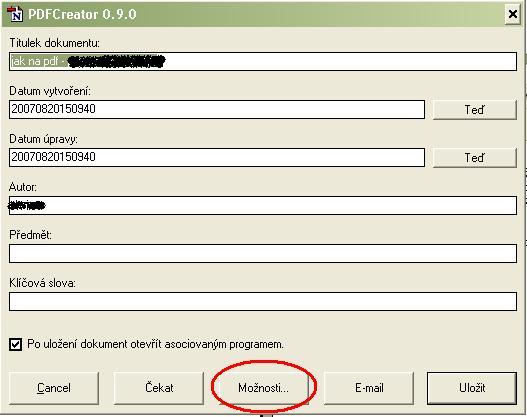The image size is (527, 417).
Task: Click the 'Klíčová slova:' label
Action: pyautogui.click(x=42, y=283)
